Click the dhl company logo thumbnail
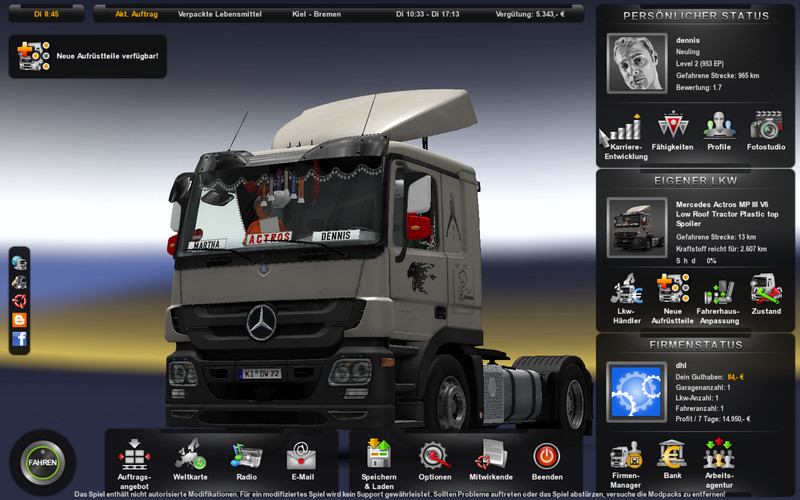Screen dimensions: 800x500 pyautogui.click(x=636, y=392)
